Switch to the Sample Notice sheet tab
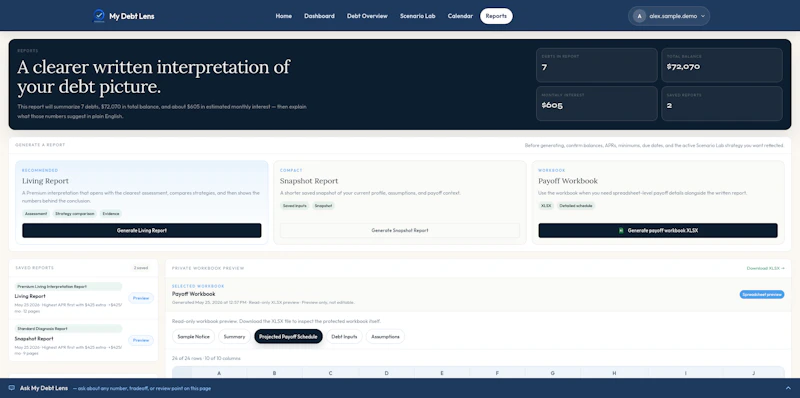Screen dimensions: 800x398 point(193,337)
